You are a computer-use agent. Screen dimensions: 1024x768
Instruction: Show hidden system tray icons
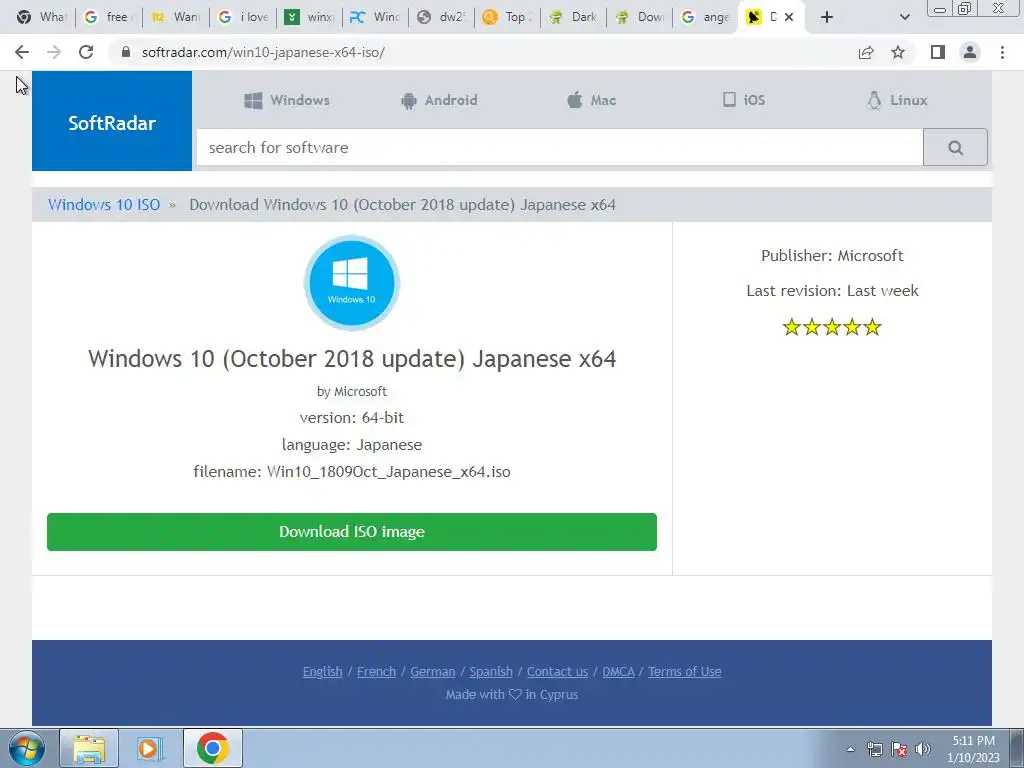click(x=850, y=749)
